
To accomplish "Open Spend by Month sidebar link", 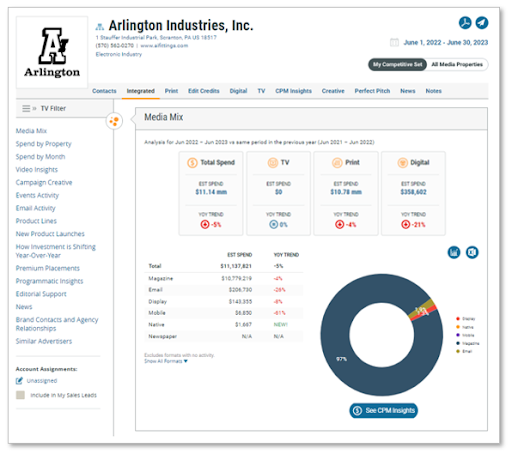I will coord(40,157).
